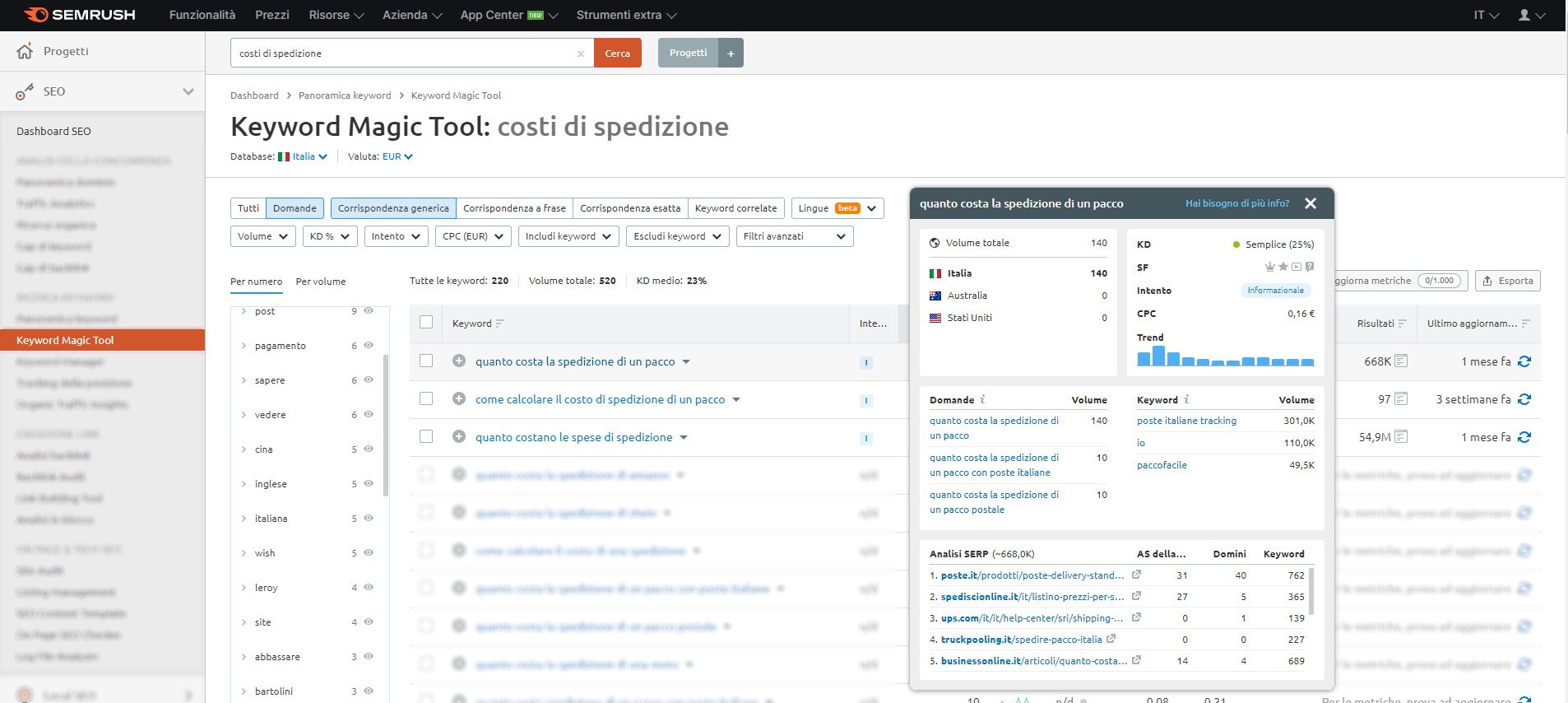Toggle eye icon for 'pagamento' group
The height and width of the screenshot is (703, 1568).
369,345
